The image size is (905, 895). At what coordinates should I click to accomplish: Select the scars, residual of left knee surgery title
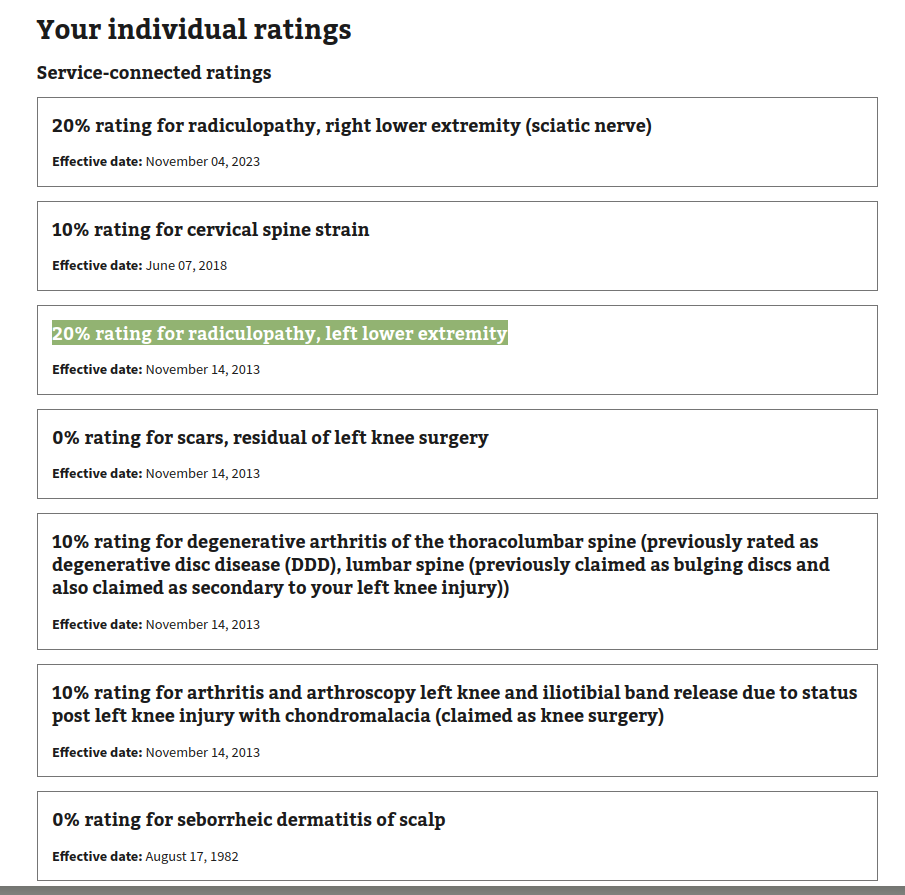(x=270, y=438)
